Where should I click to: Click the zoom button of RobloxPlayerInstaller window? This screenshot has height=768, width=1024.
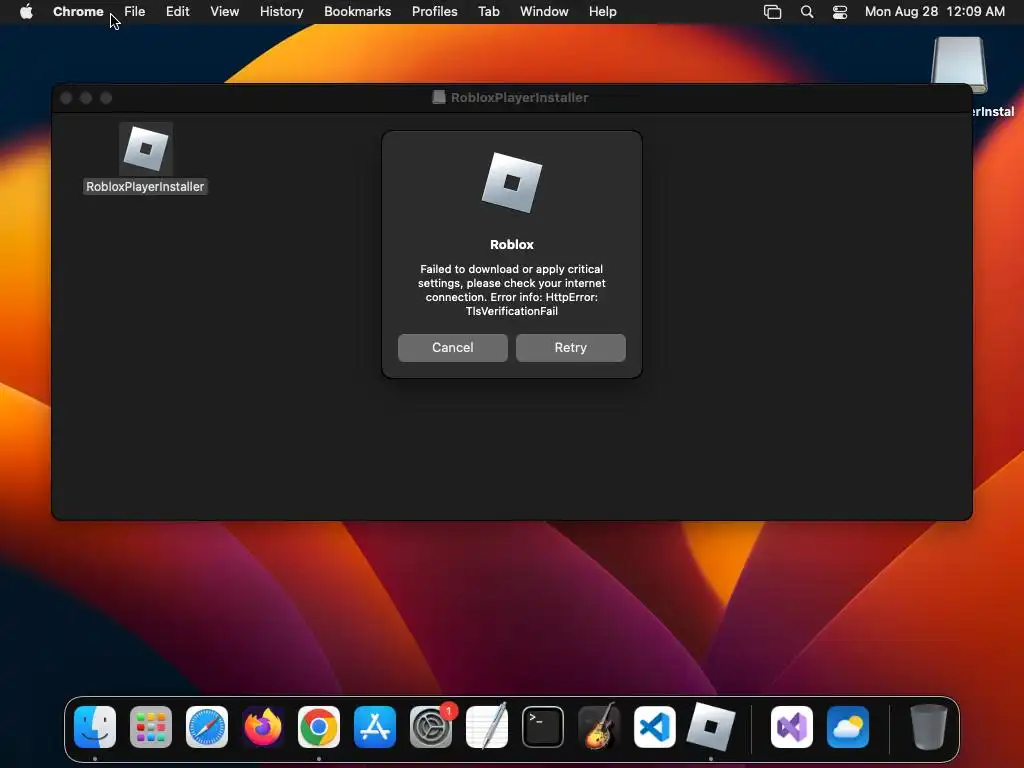tap(106, 98)
